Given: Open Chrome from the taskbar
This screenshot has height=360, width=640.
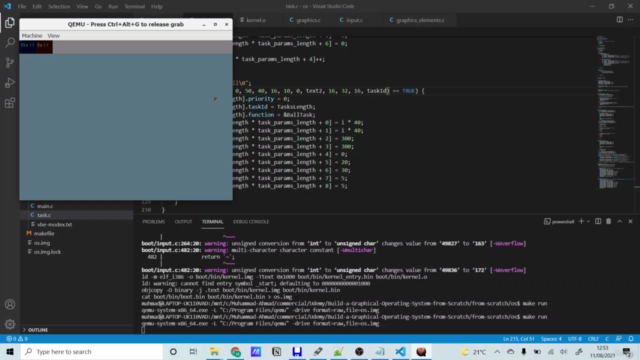Looking at the screenshot, I should [236, 351].
